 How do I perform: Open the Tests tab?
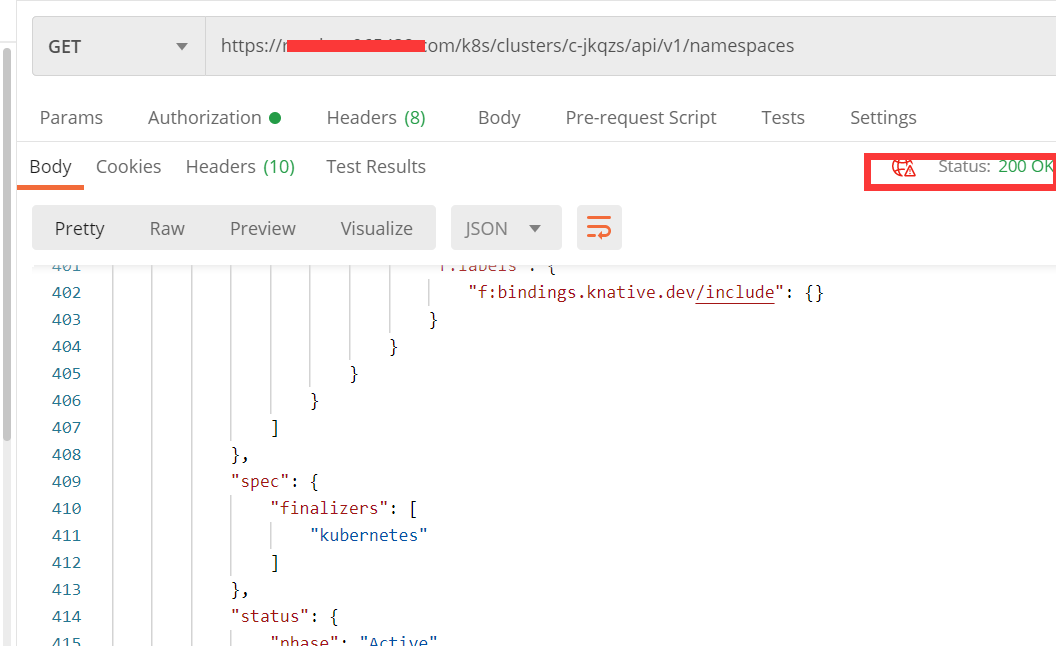point(782,117)
